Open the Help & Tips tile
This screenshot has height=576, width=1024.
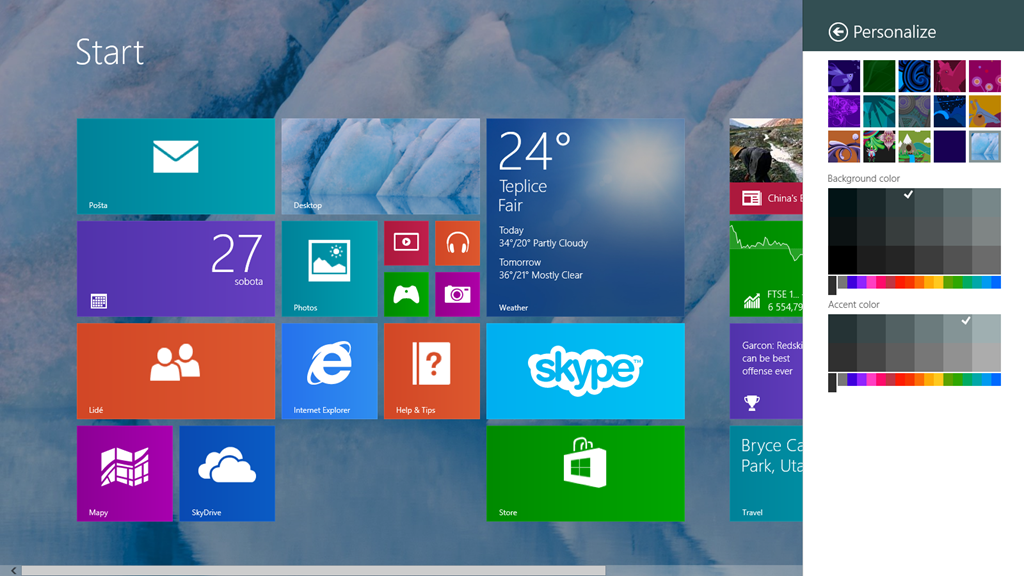pos(431,370)
